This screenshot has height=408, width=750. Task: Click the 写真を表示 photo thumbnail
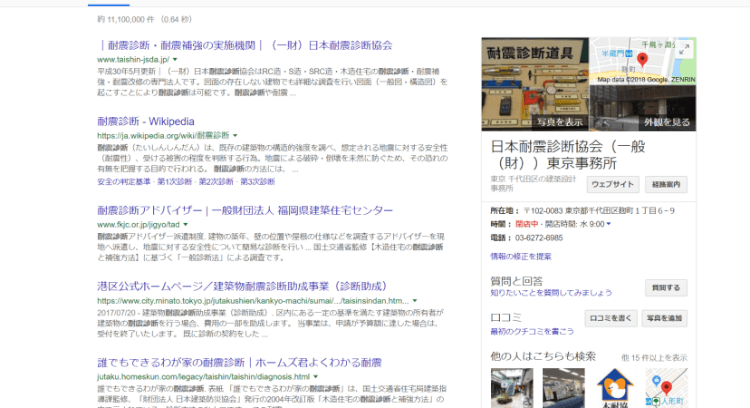(535, 84)
